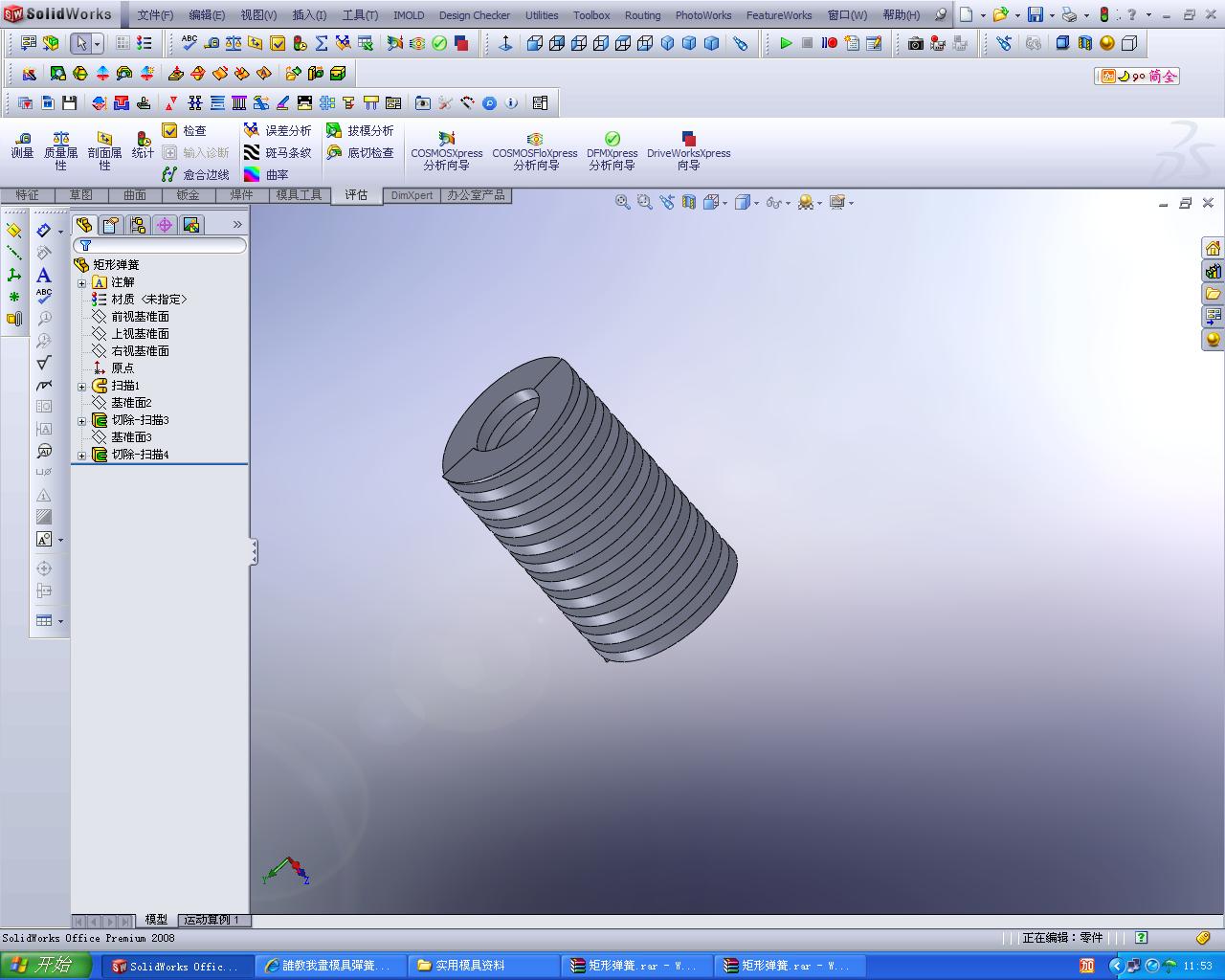This screenshot has width=1225, height=980.
Task: Open the DimXpertManager tab icon
Action: click(x=165, y=225)
